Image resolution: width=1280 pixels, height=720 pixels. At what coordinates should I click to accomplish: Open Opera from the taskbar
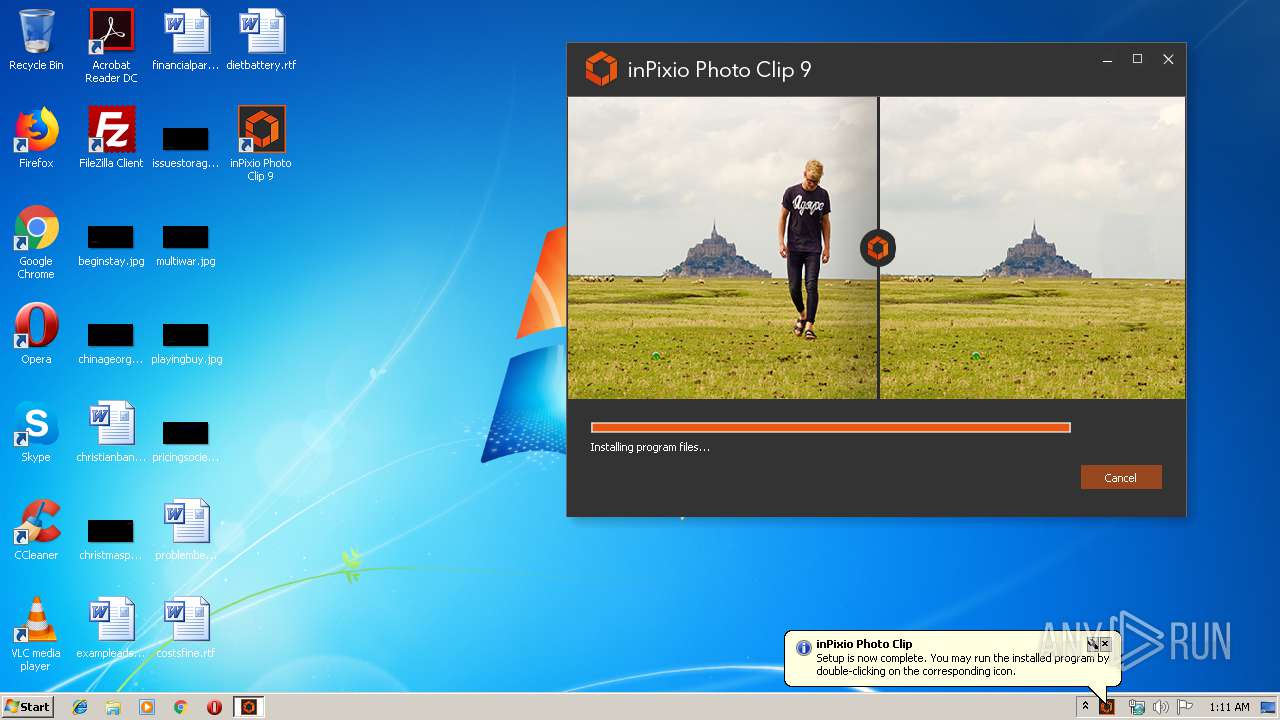pyautogui.click(x=214, y=707)
